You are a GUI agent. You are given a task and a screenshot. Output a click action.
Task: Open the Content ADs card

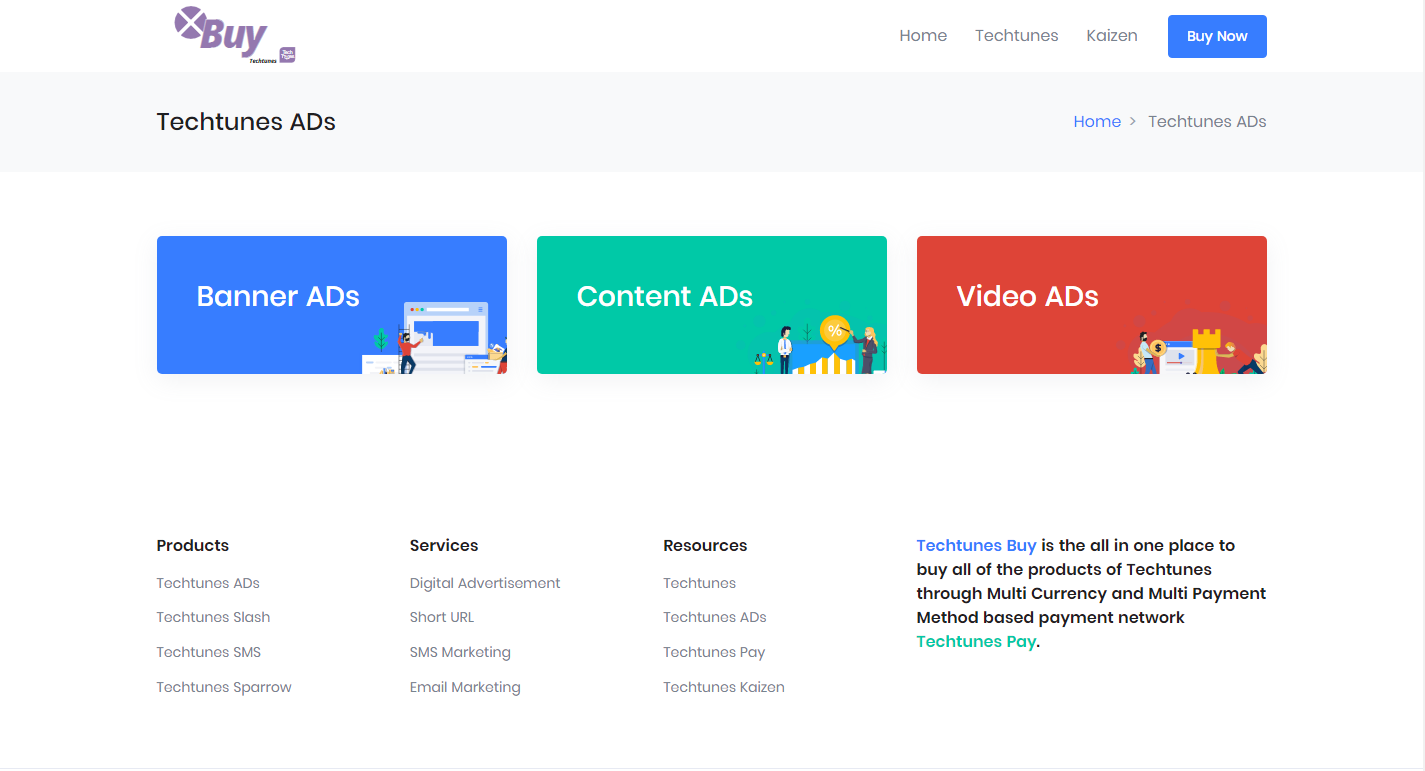(x=712, y=305)
